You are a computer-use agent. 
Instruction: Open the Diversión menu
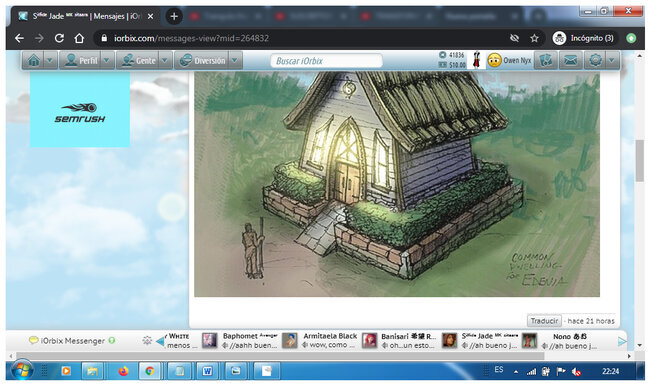[202, 61]
